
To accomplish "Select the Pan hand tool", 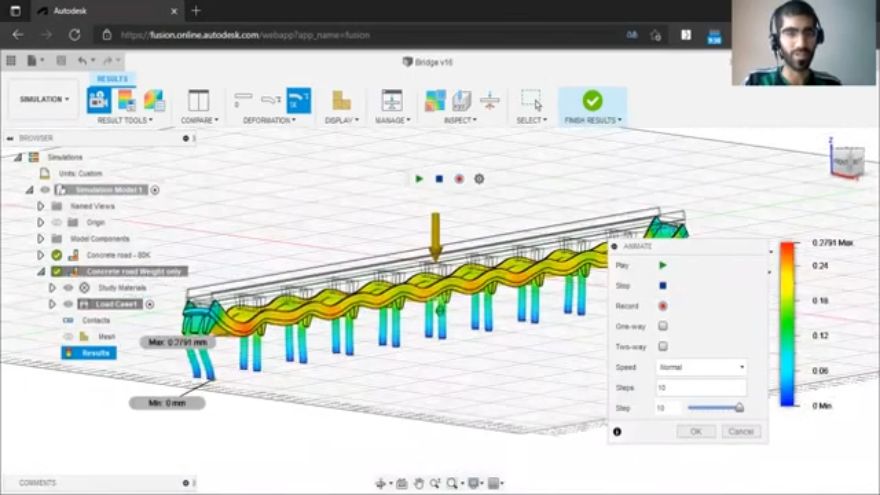I will [x=419, y=483].
